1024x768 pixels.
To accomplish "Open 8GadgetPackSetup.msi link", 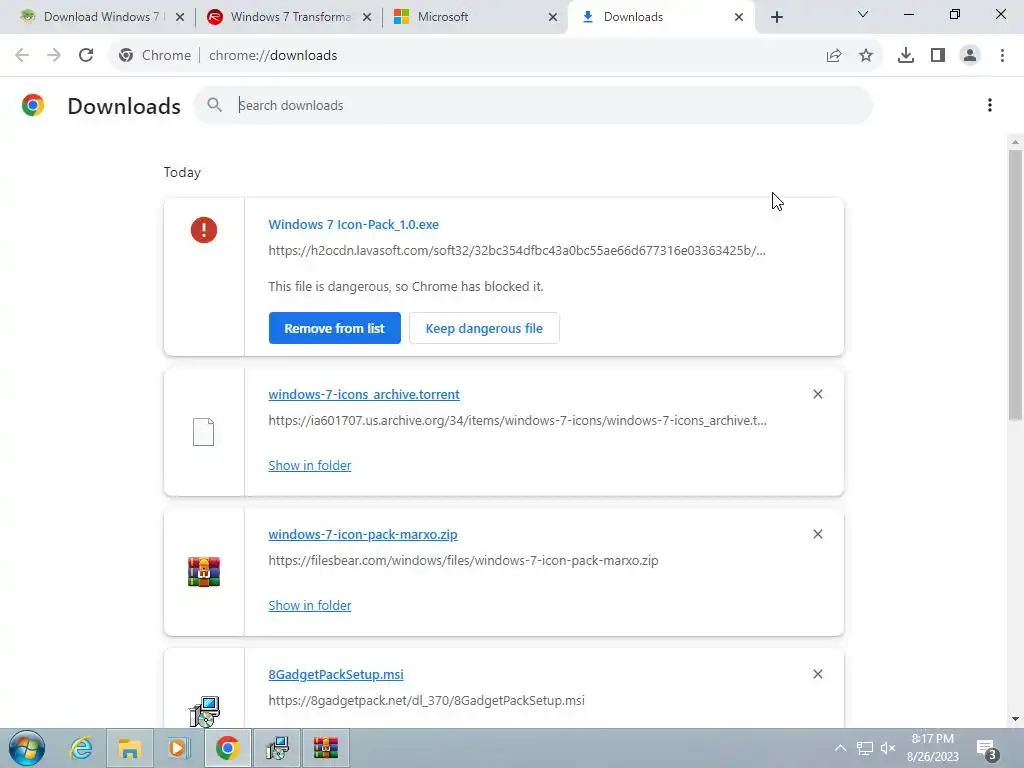I will (x=336, y=675).
